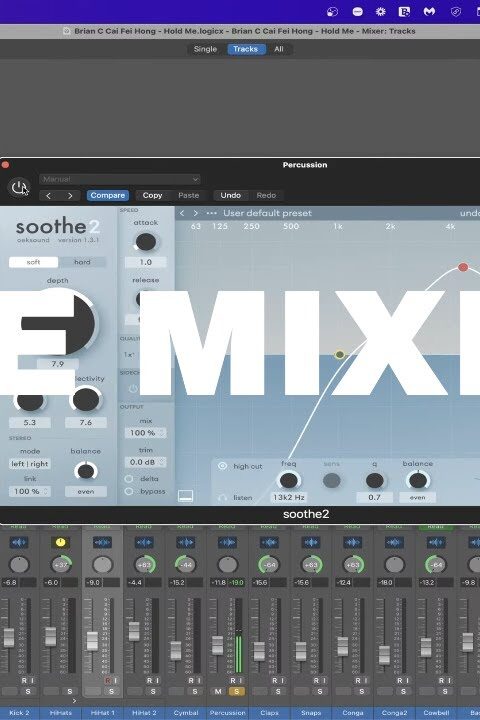
Task: Open Cowbell channel waveform icon
Action: (436, 542)
